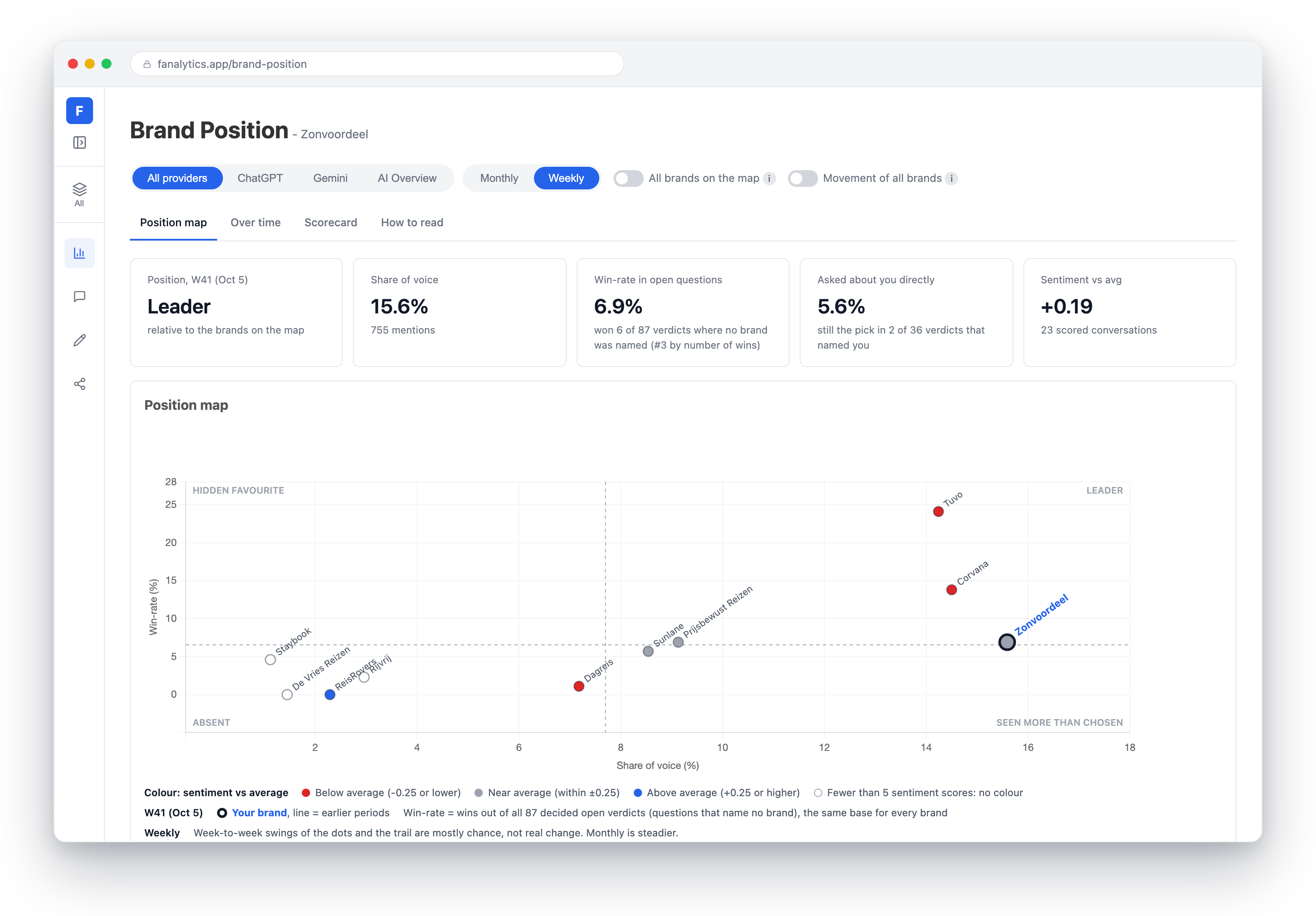Click the address bar URL field
This screenshot has height=916, width=1316.
click(x=377, y=64)
